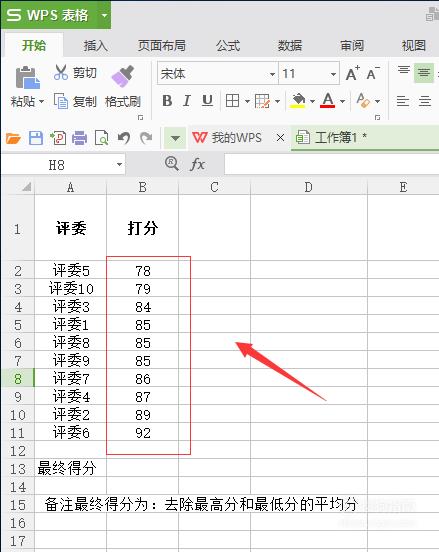Decrease font size with A- icon

click(x=373, y=74)
